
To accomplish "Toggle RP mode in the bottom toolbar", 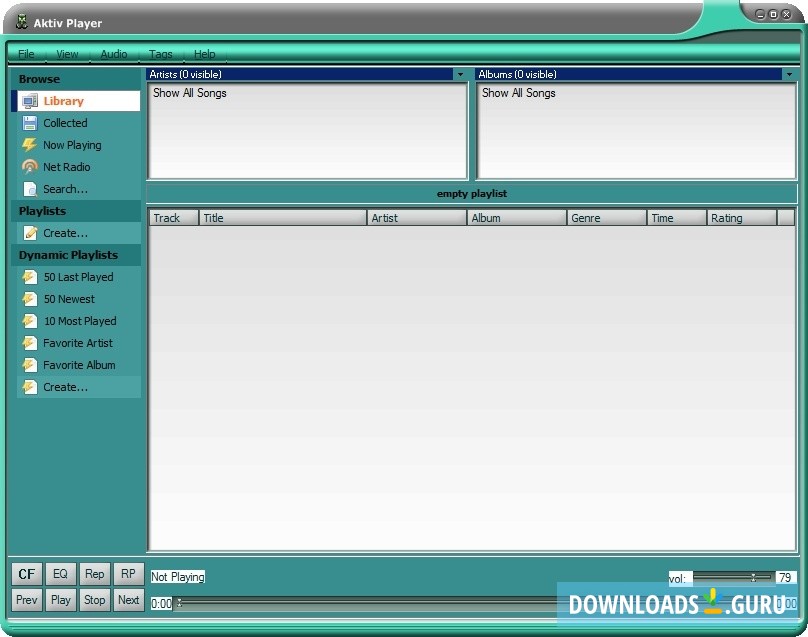I will coord(128,573).
